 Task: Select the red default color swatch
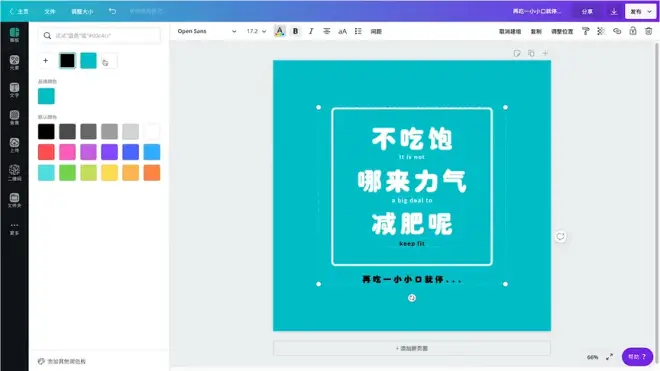pyautogui.click(x=46, y=152)
